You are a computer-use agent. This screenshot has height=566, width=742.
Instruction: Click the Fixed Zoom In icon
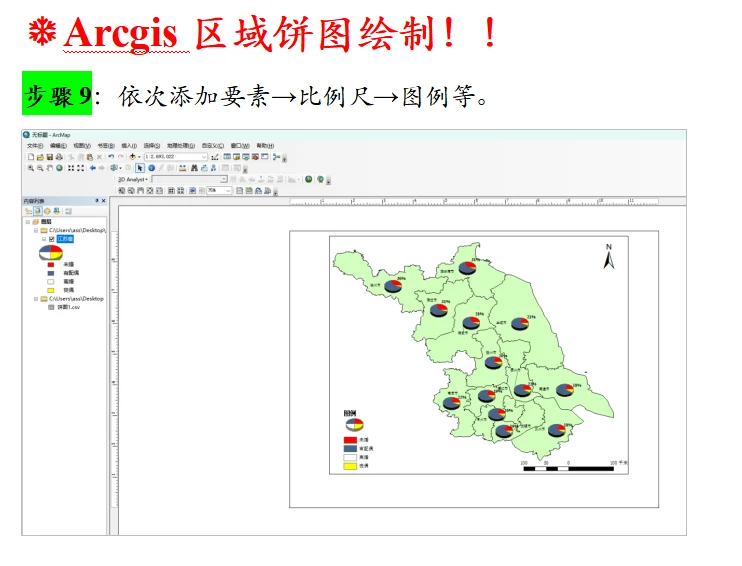pos(71,168)
